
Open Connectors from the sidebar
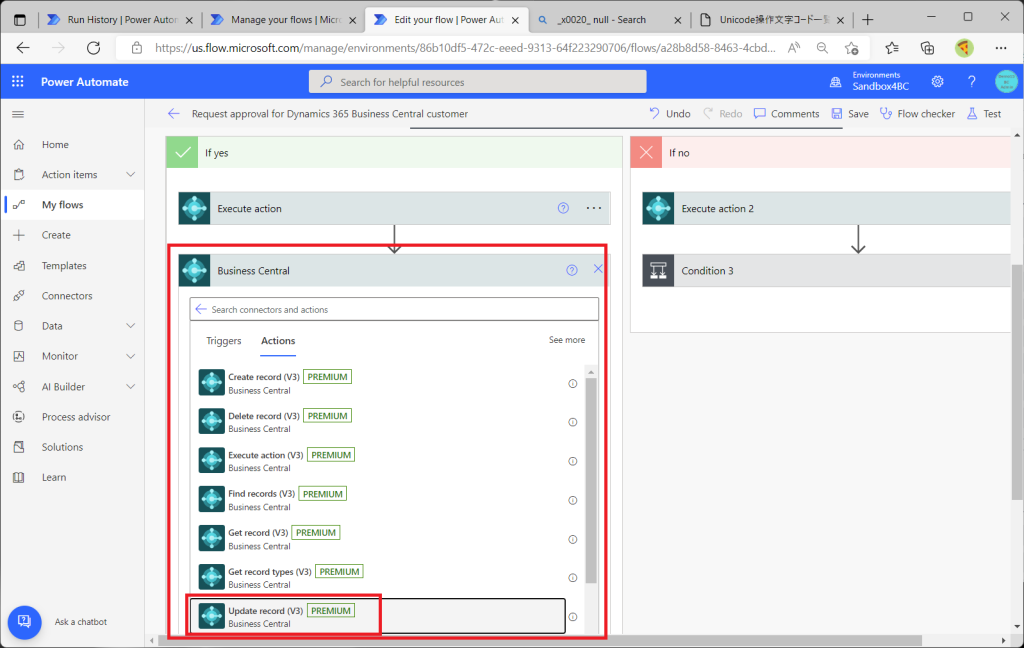point(67,295)
